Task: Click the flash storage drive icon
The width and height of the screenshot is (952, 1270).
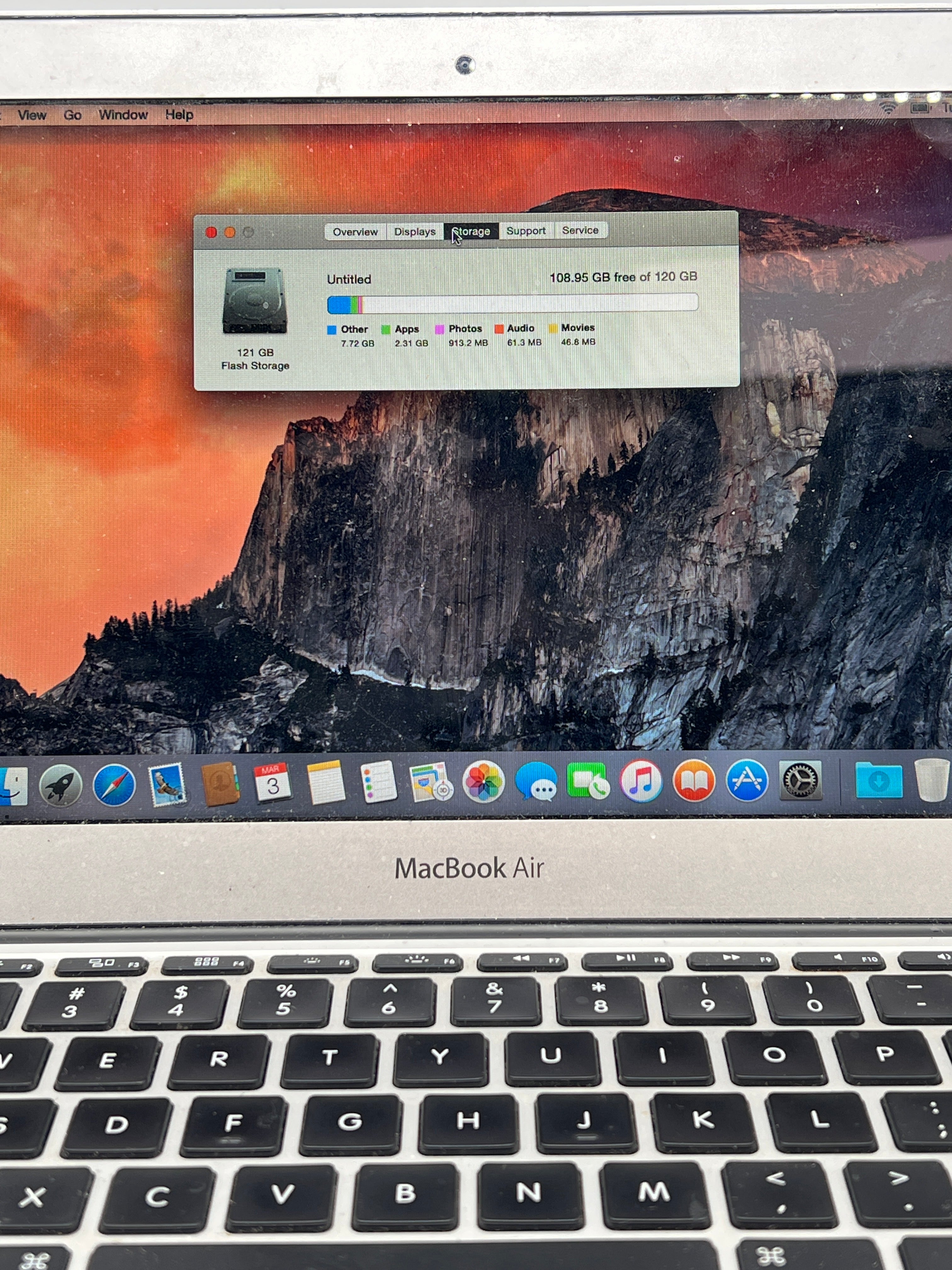Action: (x=254, y=300)
